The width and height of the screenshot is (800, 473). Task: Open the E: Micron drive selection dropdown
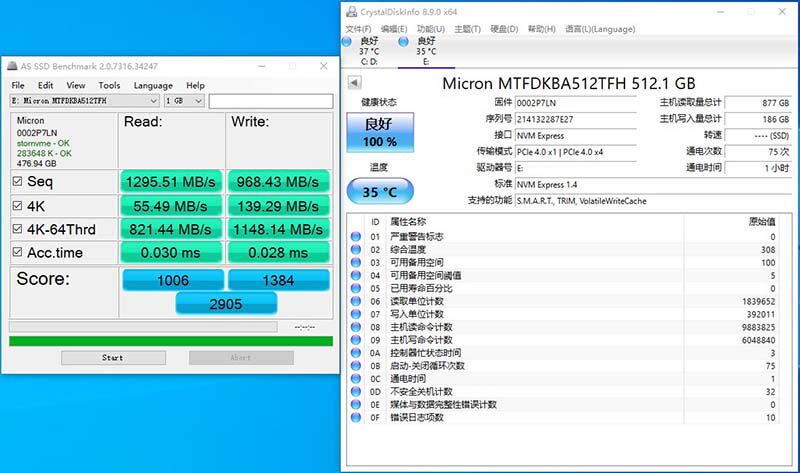click(x=85, y=101)
